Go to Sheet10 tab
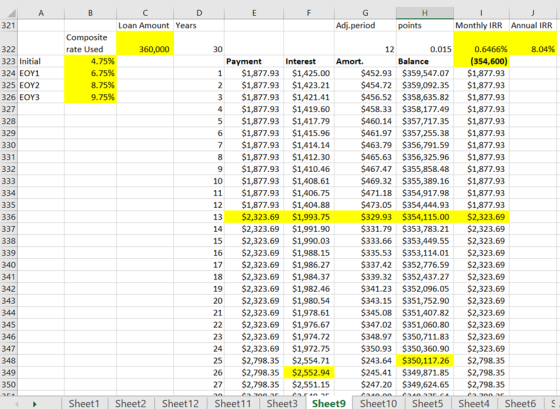Viewport: 560px width, 409px height. 379,404
